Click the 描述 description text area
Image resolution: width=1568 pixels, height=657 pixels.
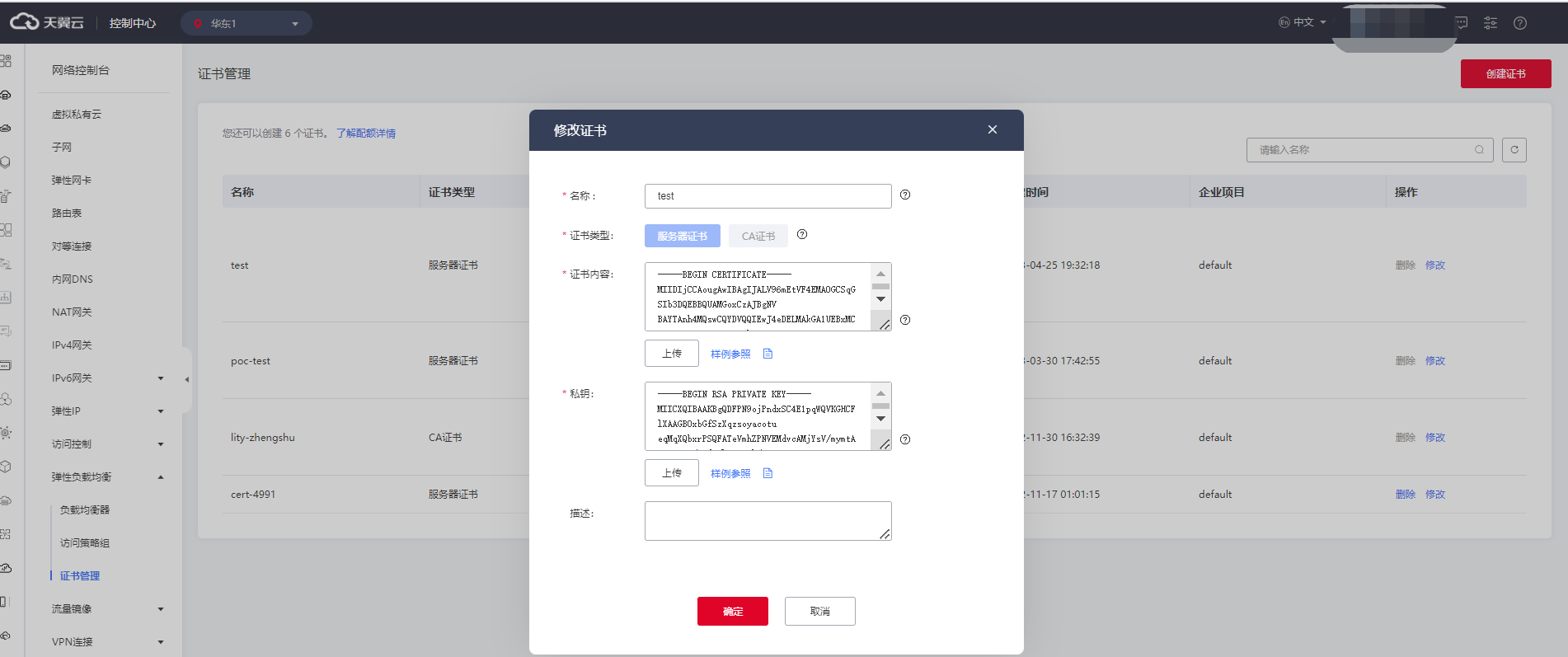pyautogui.click(x=767, y=521)
